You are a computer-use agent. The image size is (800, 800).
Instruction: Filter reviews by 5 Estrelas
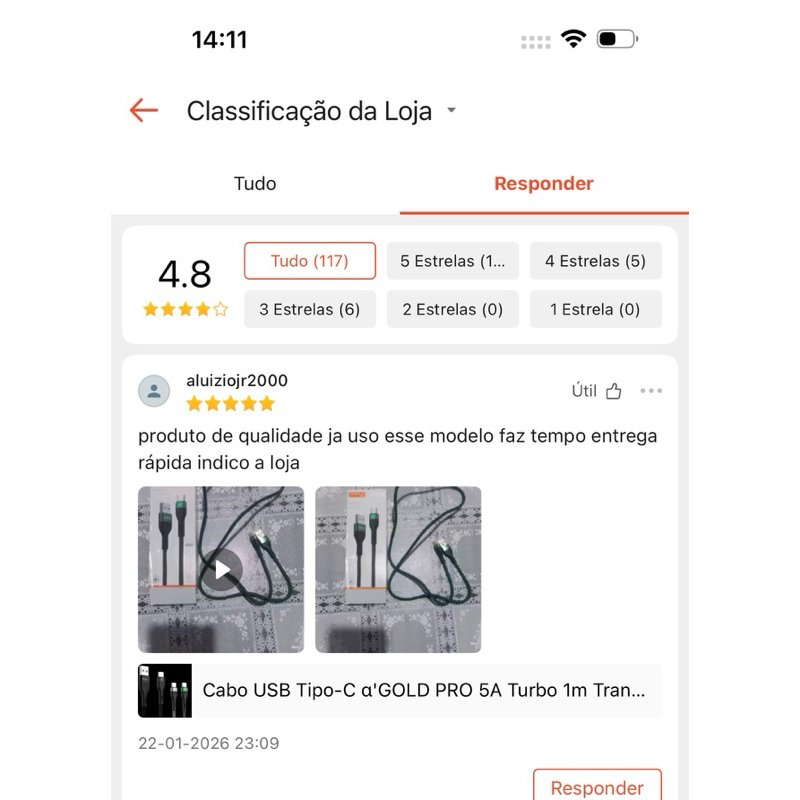click(453, 261)
